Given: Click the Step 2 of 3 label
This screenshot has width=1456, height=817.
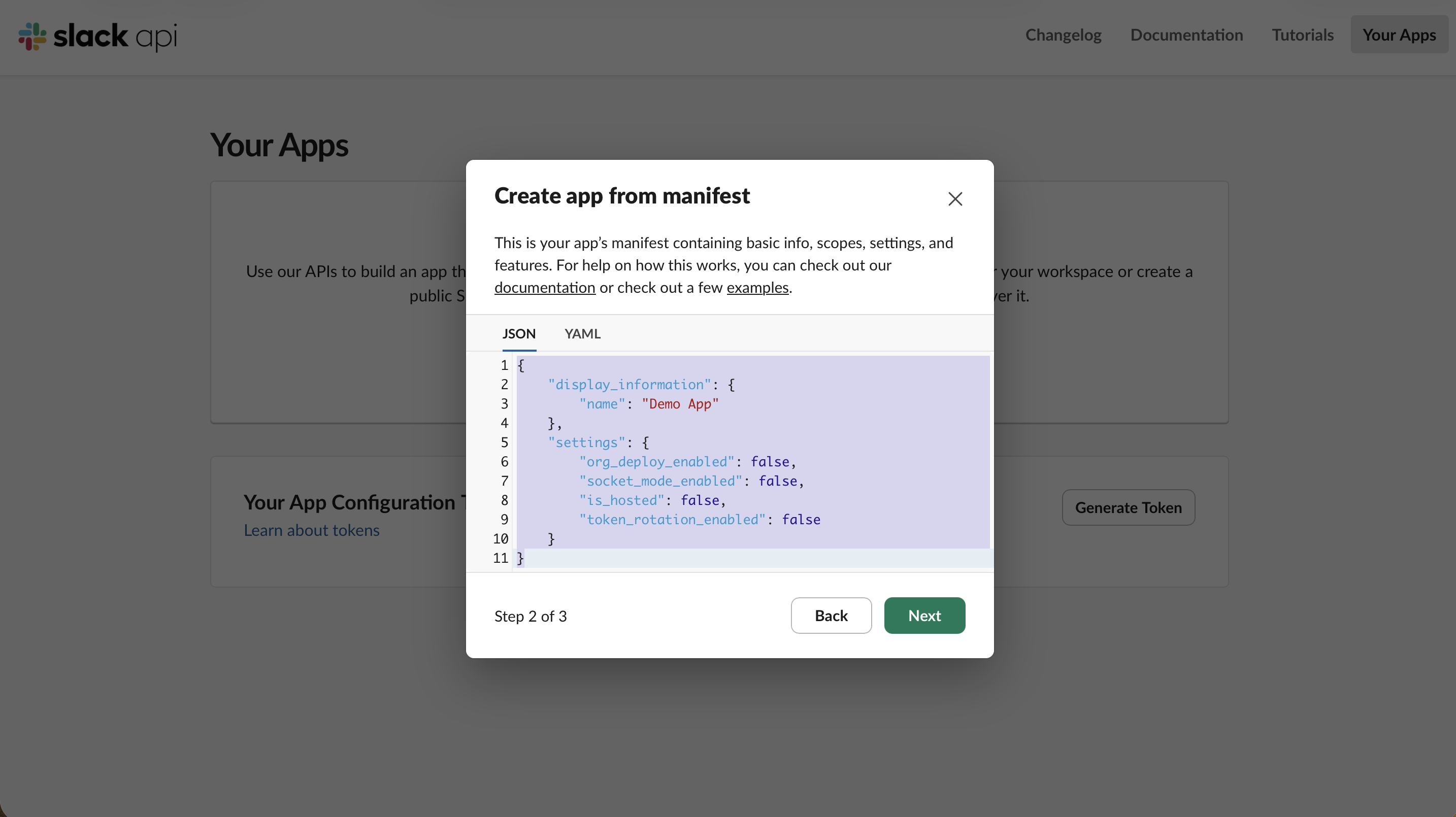Looking at the screenshot, I should (x=530, y=616).
